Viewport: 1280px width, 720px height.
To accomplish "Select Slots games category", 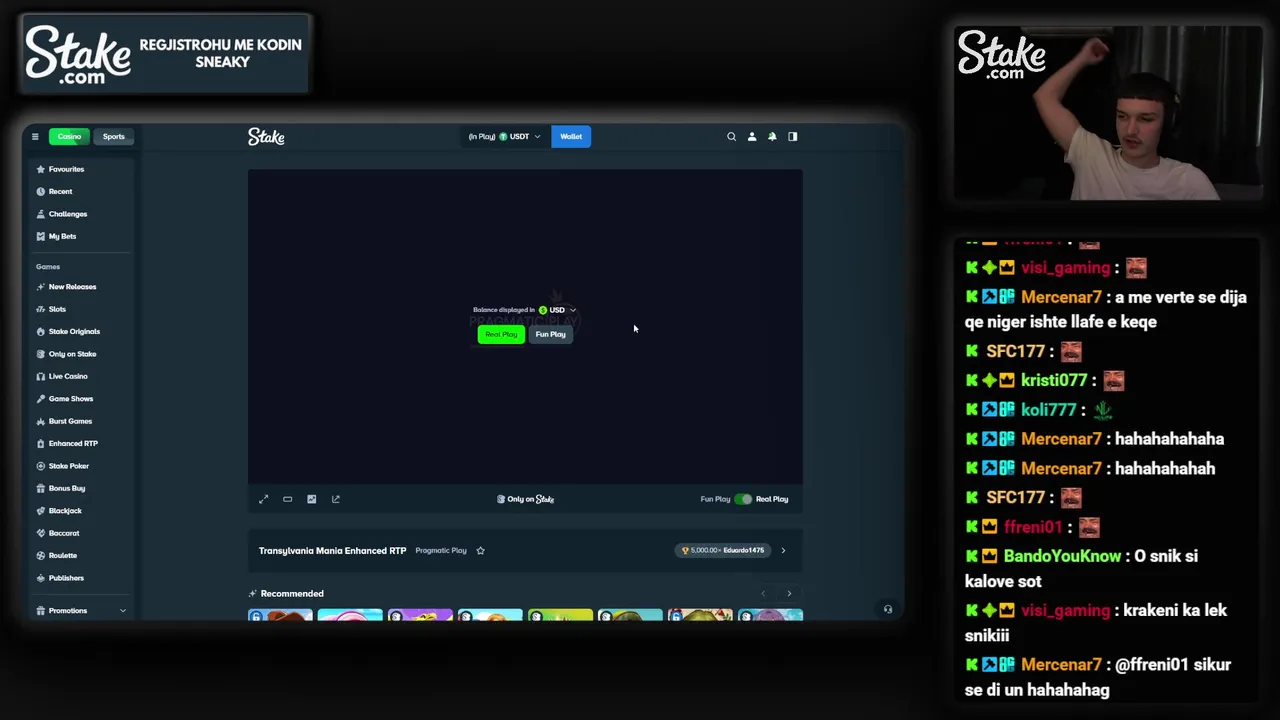I will click(x=57, y=309).
